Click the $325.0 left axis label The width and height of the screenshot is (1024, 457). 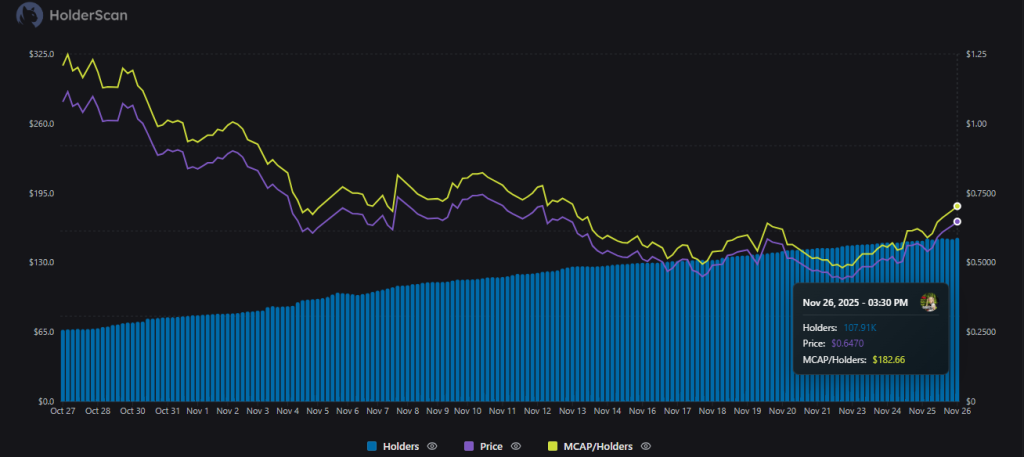pyautogui.click(x=41, y=54)
